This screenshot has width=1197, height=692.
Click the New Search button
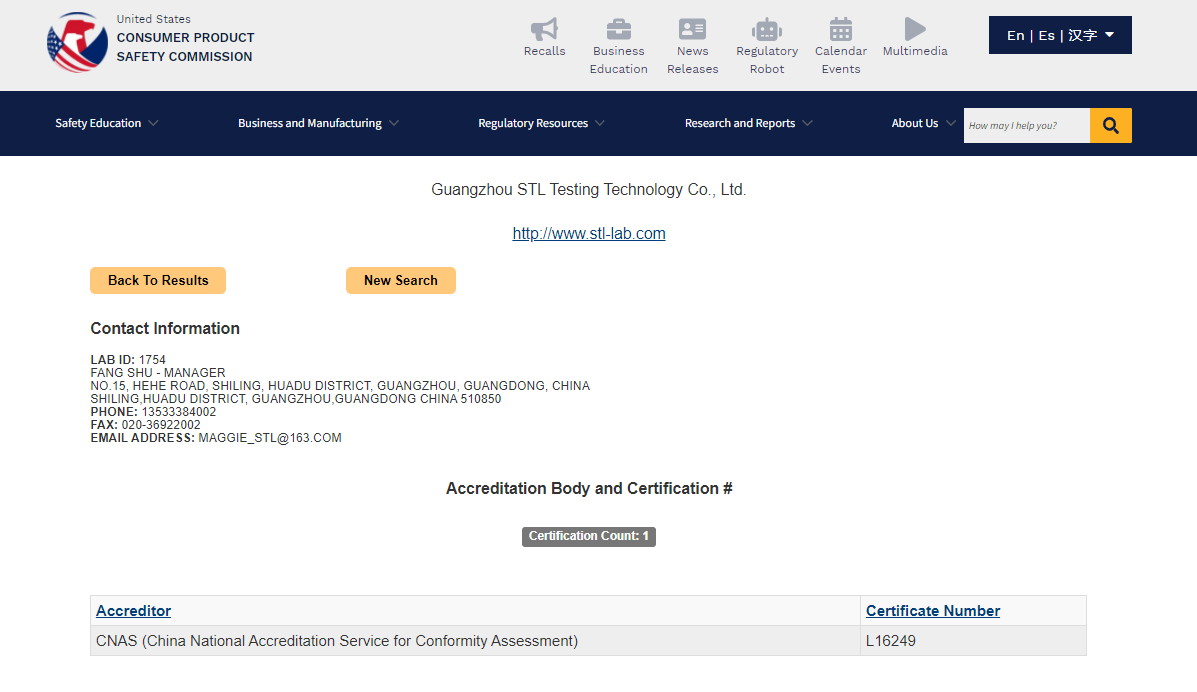coord(400,280)
